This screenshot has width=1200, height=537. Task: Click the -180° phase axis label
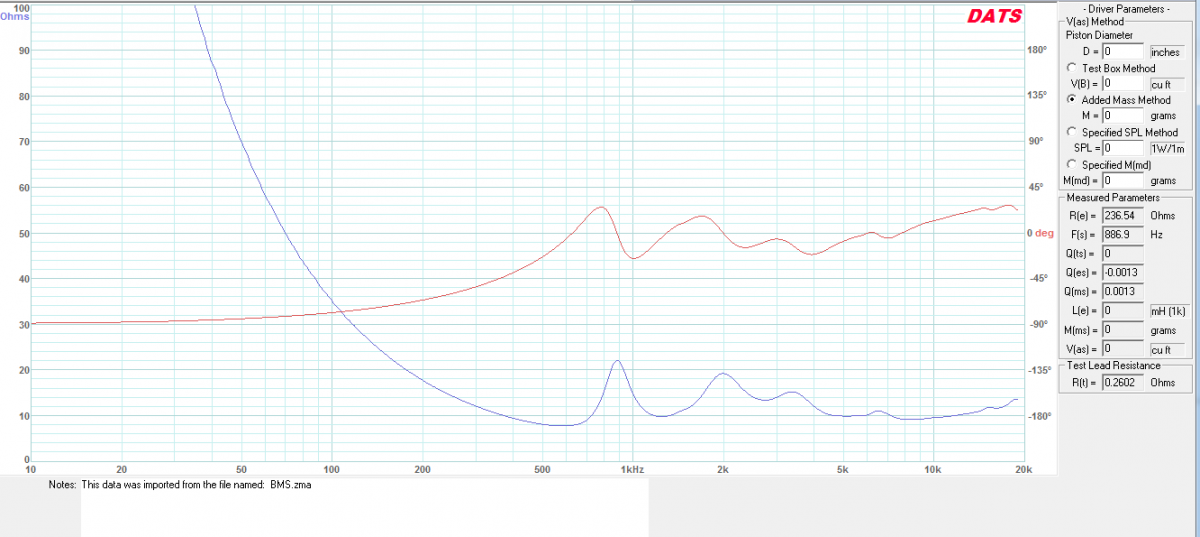click(1038, 416)
